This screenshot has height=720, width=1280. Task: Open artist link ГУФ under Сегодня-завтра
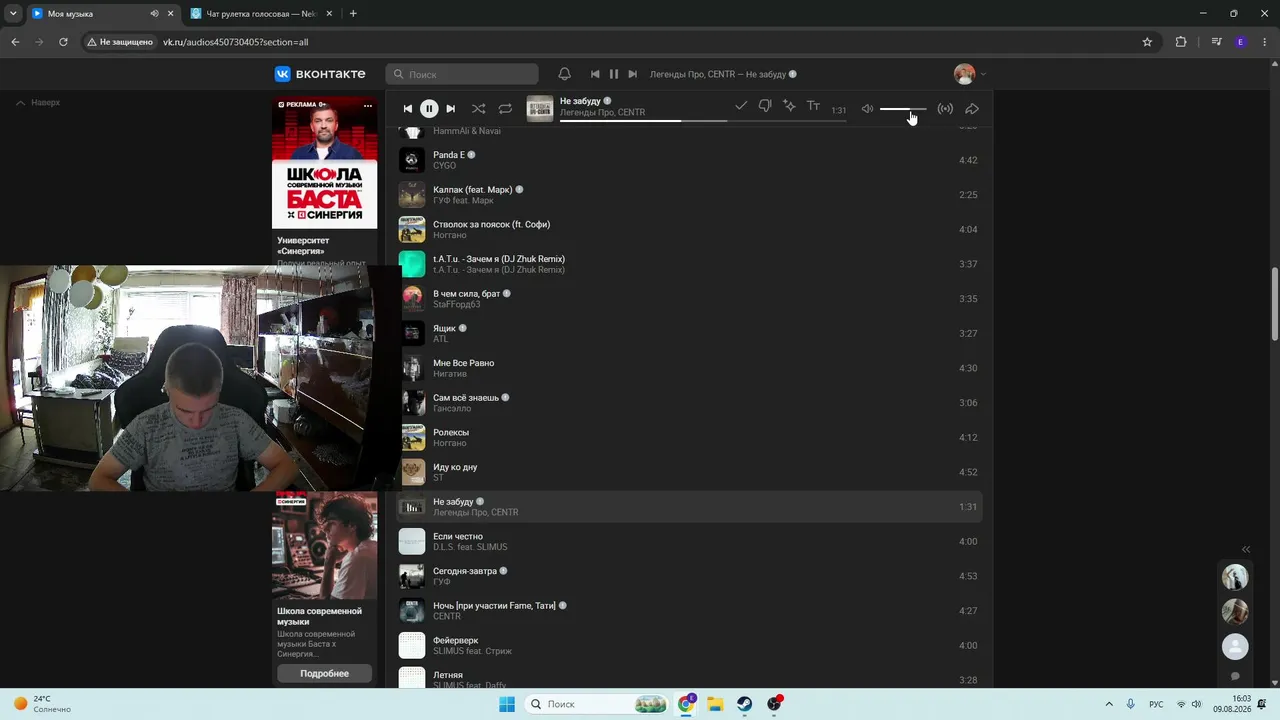click(442, 582)
